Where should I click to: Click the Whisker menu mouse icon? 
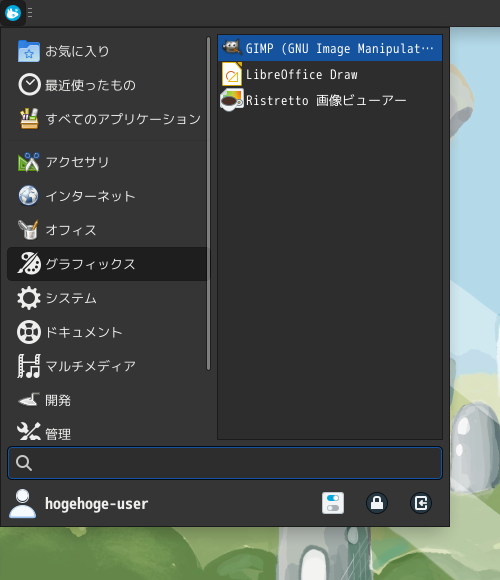(x=13, y=13)
